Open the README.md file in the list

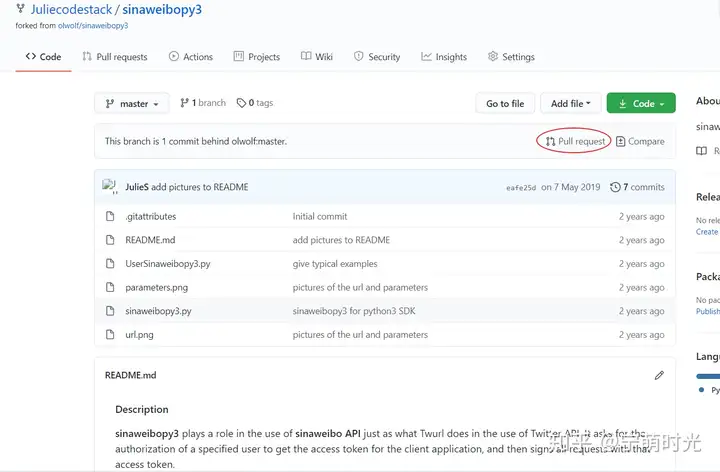coord(150,240)
